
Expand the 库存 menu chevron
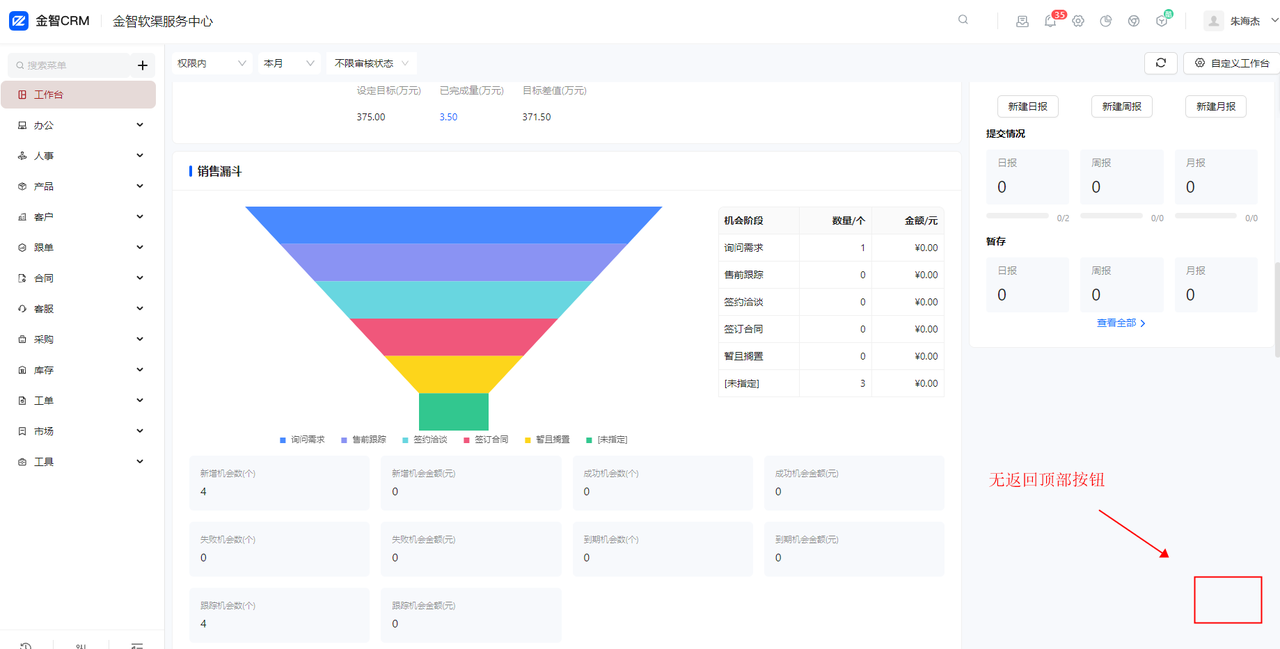(140, 370)
